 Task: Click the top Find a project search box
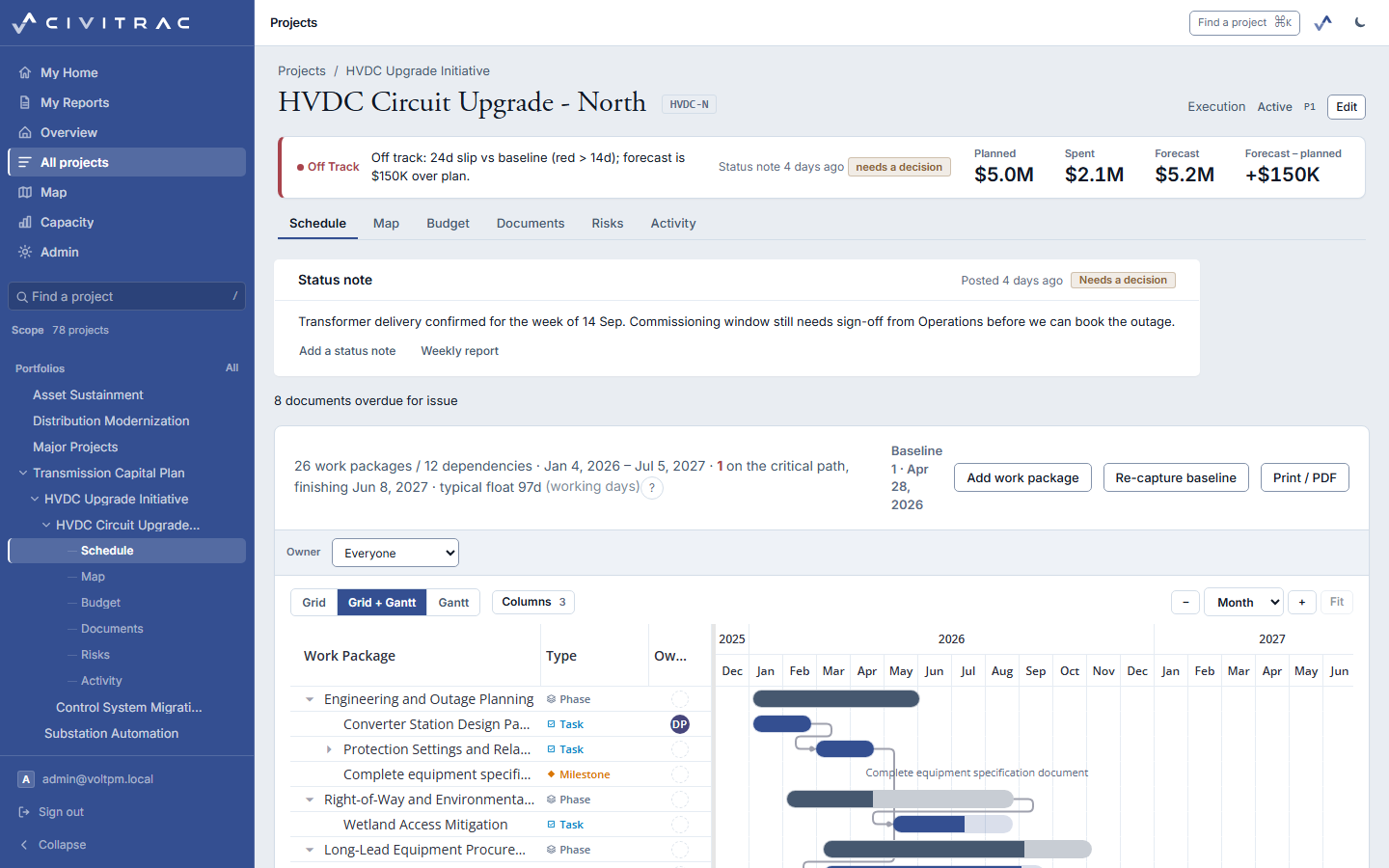click(x=1244, y=22)
